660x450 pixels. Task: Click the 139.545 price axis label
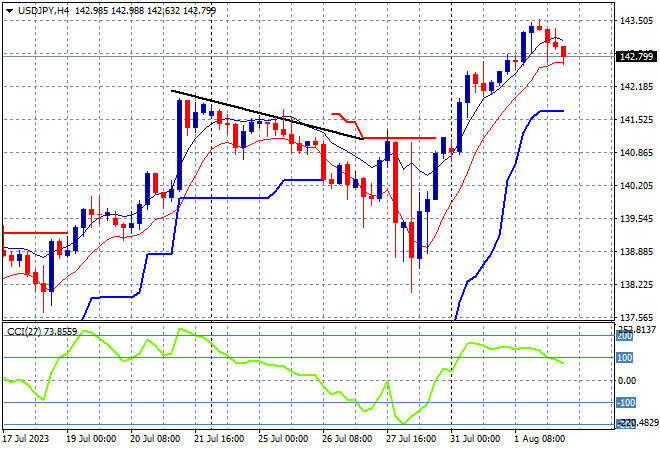click(x=636, y=219)
